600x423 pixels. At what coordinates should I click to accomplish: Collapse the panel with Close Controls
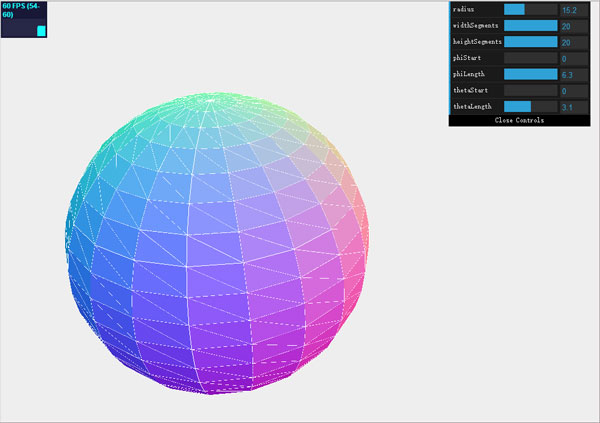(x=519, y=120)
